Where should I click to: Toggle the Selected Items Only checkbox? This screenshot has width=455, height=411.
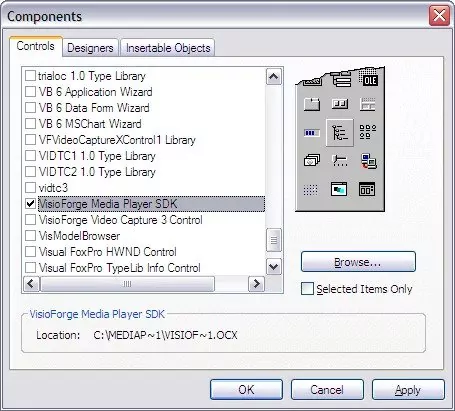(x=307, y=289)
